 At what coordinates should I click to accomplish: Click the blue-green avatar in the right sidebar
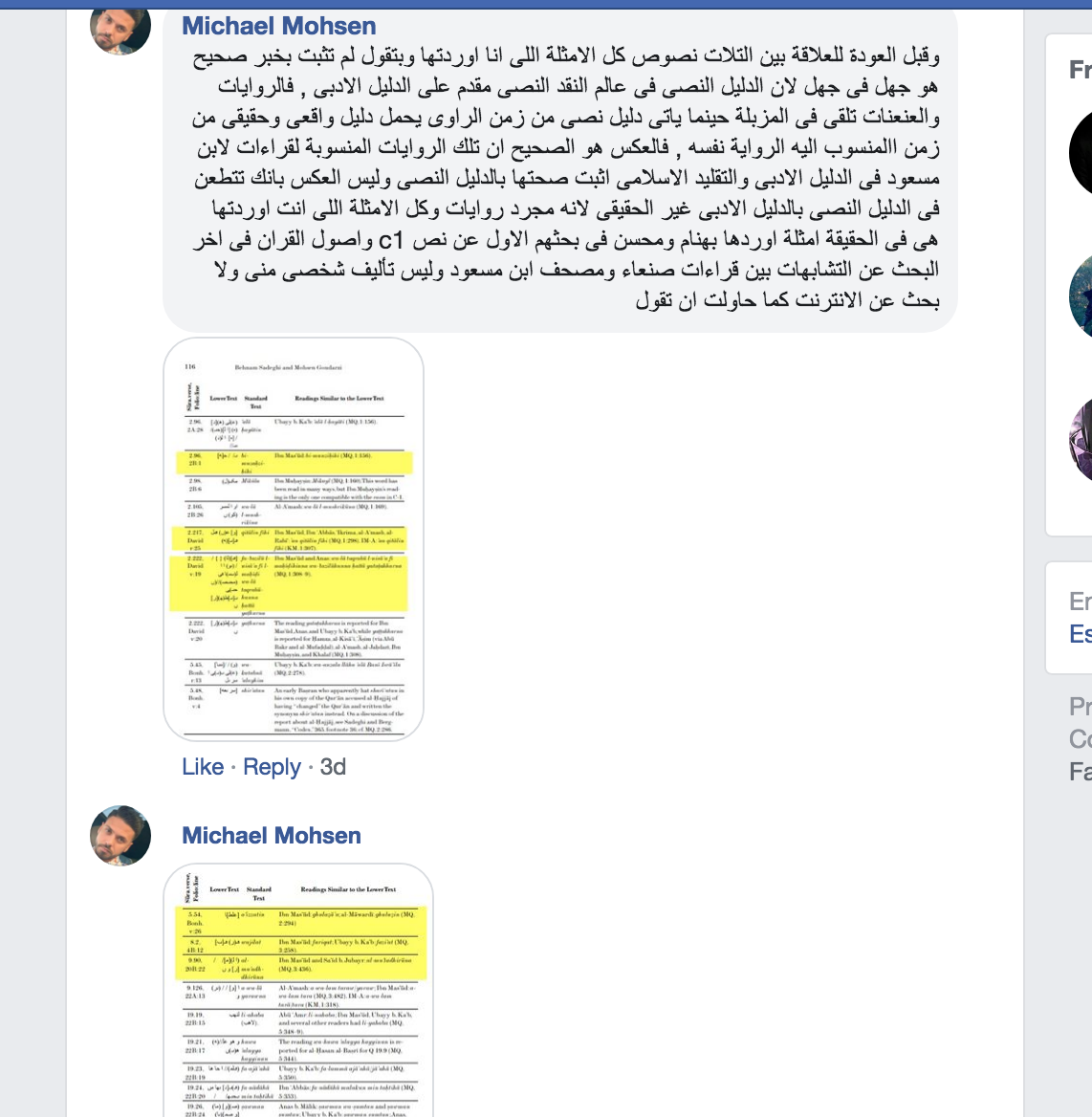pyautogui.click(x=1081, y=296)
